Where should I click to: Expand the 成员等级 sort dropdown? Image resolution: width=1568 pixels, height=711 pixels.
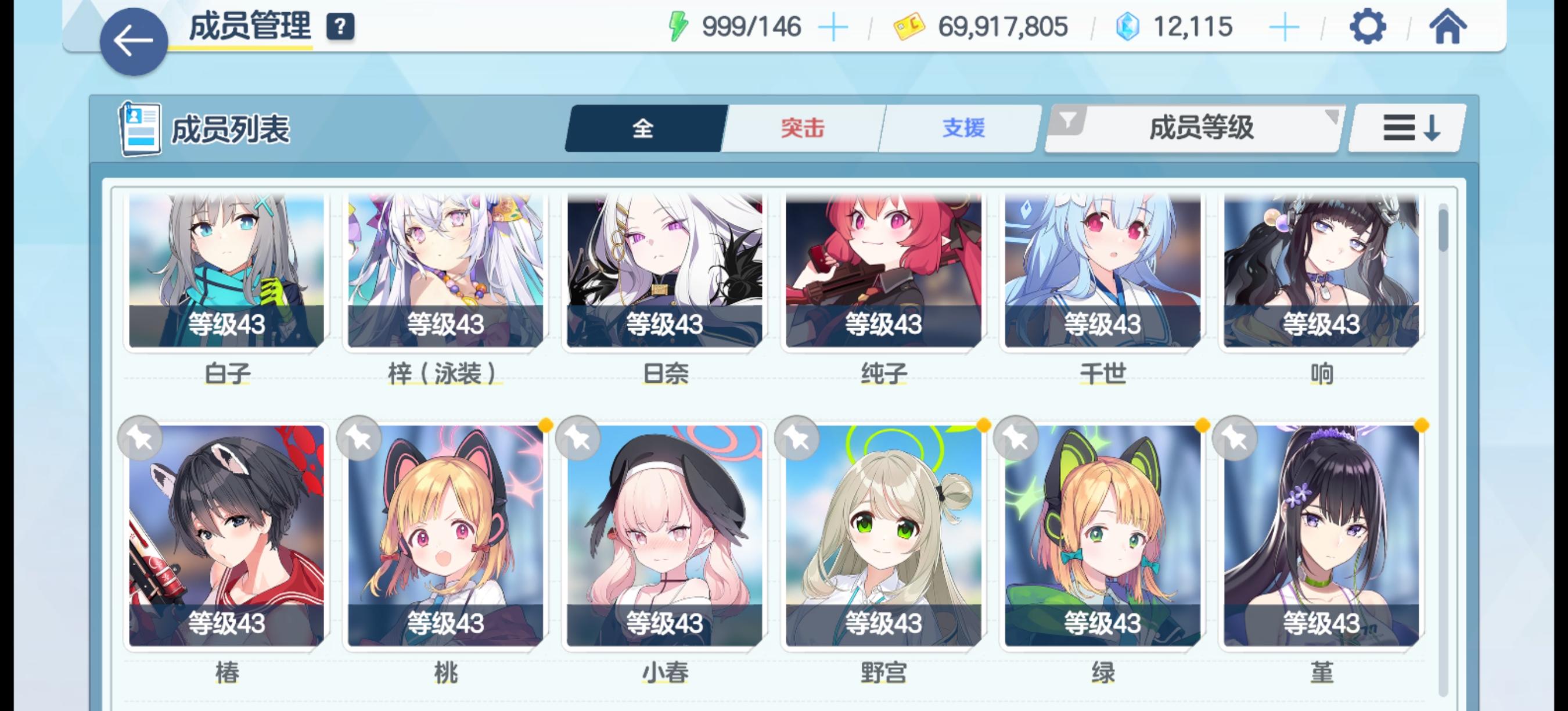coord(1193,128)
